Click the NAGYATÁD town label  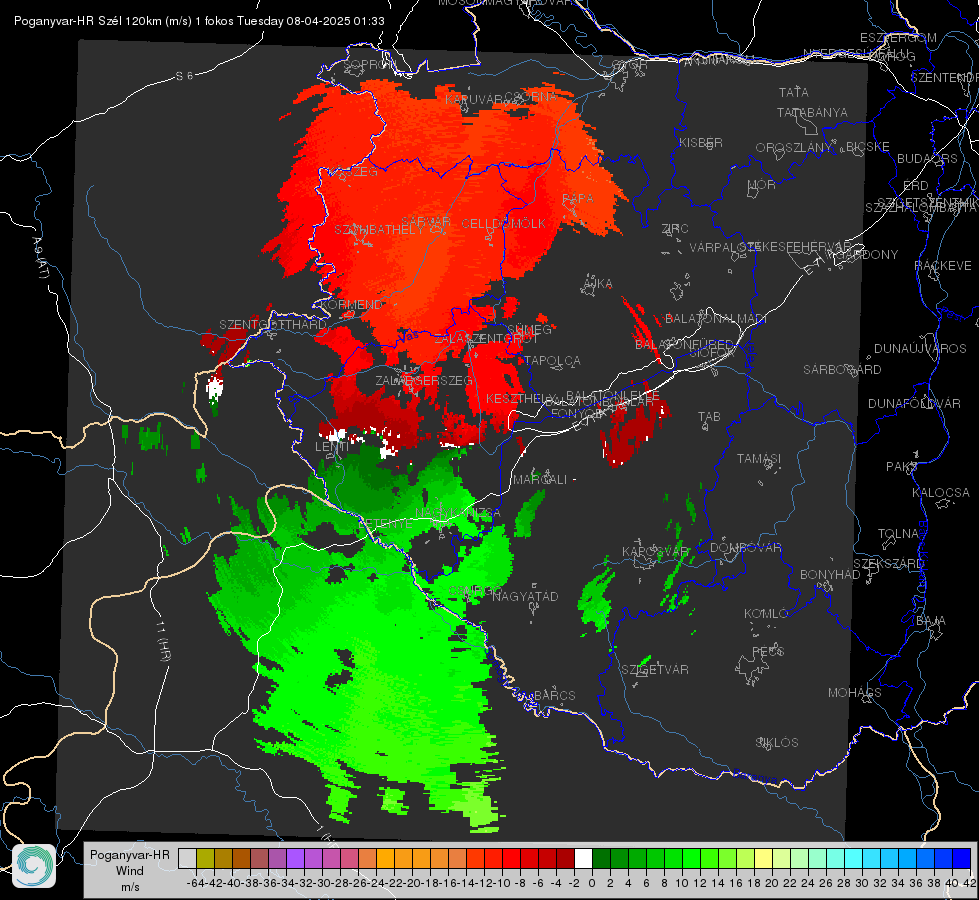coord(525,596)
